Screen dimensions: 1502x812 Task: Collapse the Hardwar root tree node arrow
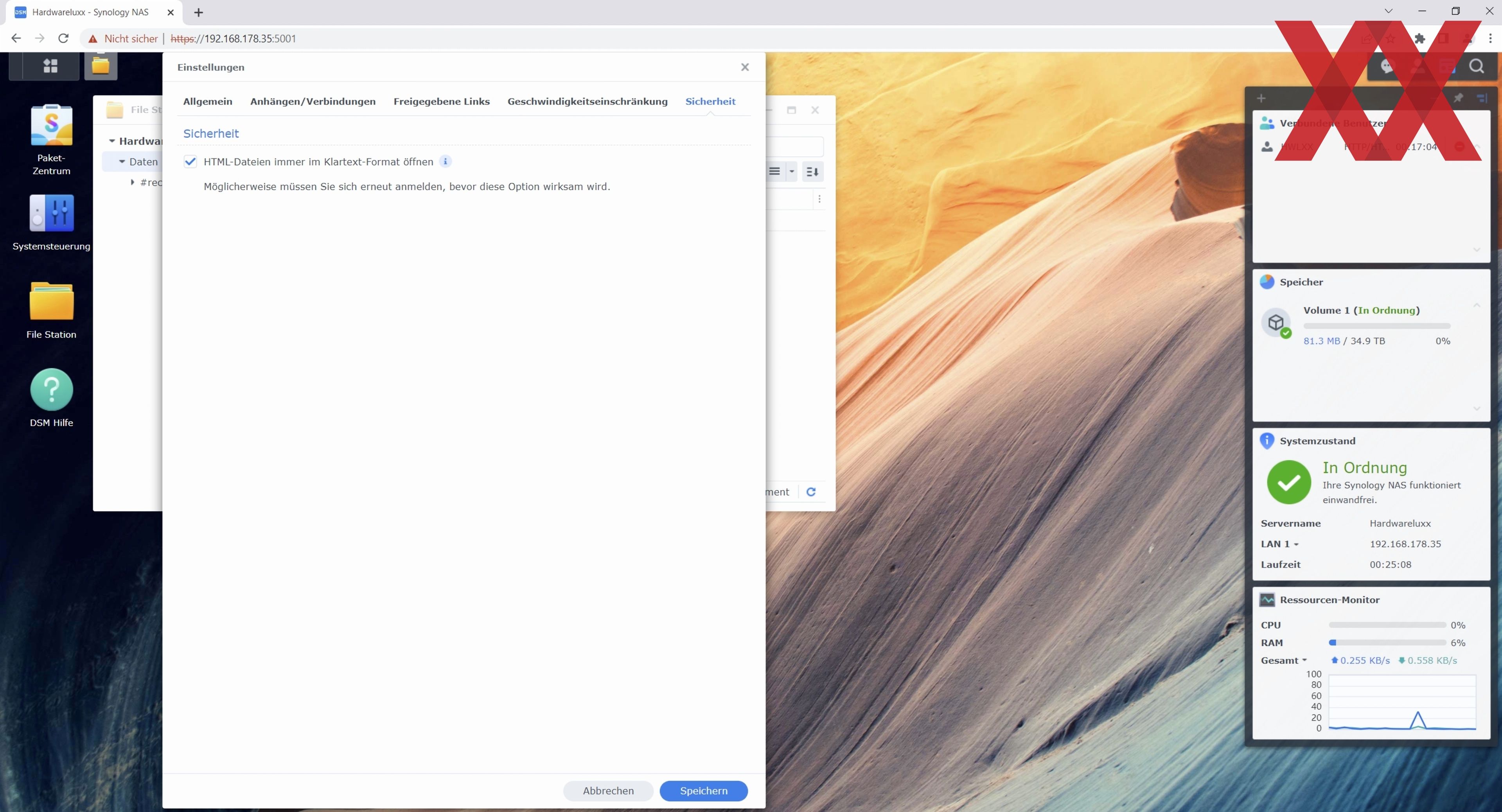tap(112, 141)
